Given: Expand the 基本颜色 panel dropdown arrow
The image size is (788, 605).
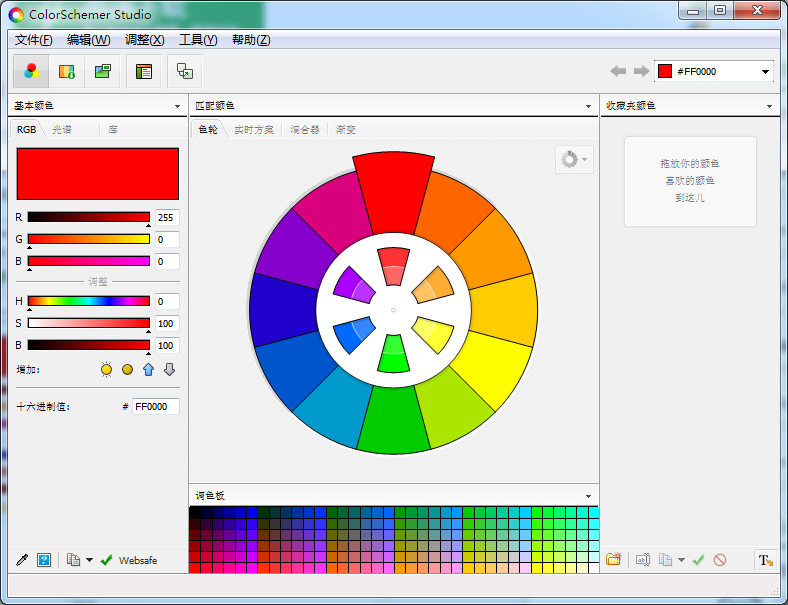Looking at the screenshot, I should pos(177,106).
